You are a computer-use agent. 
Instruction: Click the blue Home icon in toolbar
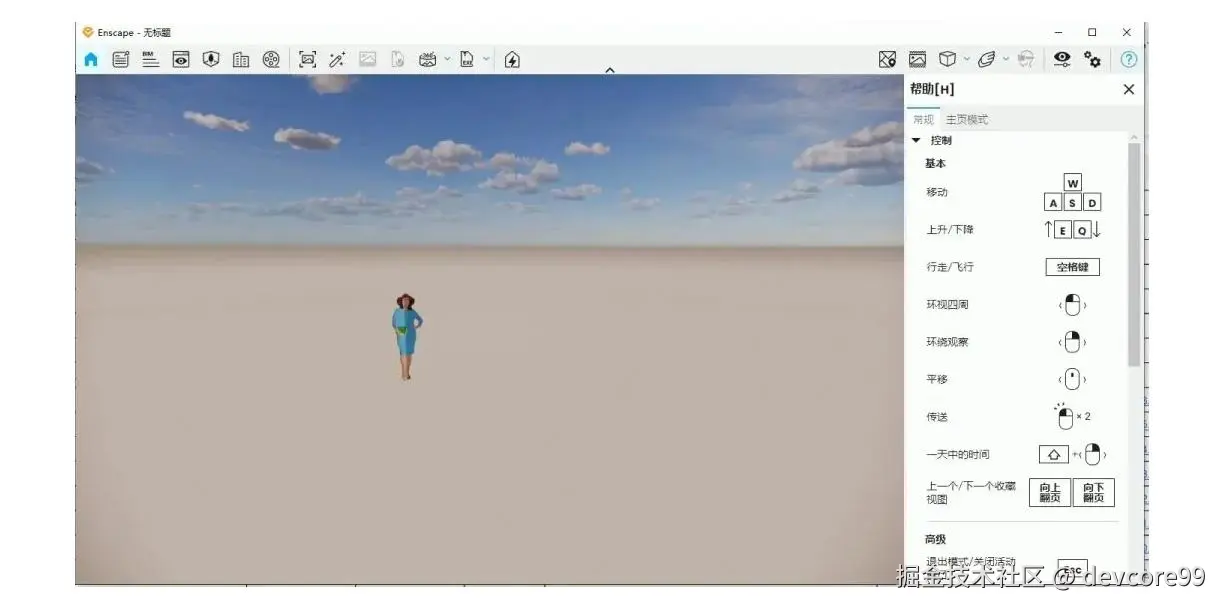tap(91, 59)
